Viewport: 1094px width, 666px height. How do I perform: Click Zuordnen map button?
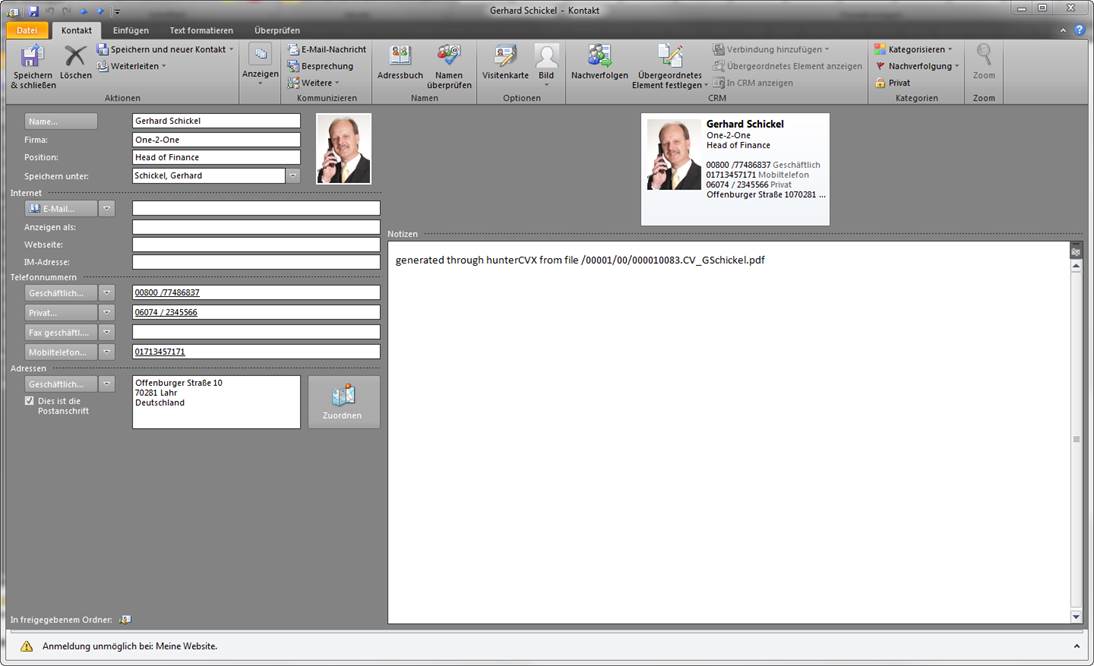343,402
